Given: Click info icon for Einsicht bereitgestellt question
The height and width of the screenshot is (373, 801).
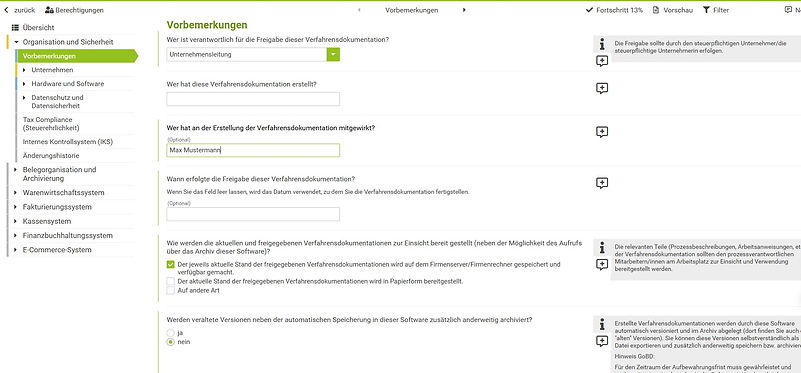Looking at the screenshot, I should click(602, 248).
